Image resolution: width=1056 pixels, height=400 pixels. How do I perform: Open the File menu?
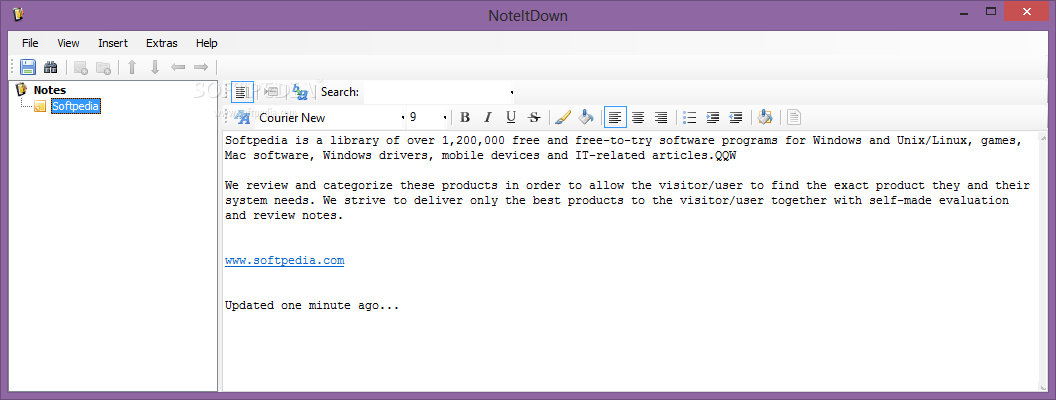coord(30,42)
